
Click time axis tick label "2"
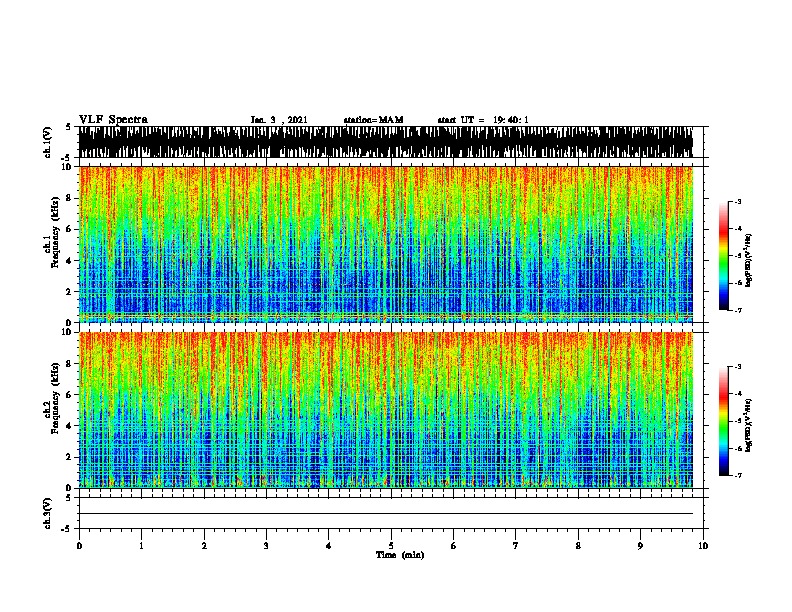[204, 546]
